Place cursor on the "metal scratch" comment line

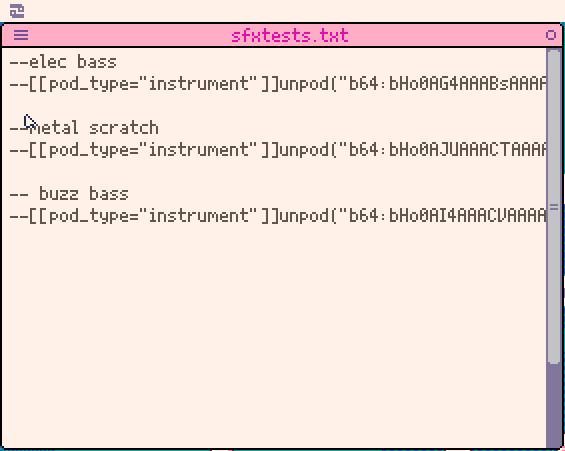[x=84, y=128]
